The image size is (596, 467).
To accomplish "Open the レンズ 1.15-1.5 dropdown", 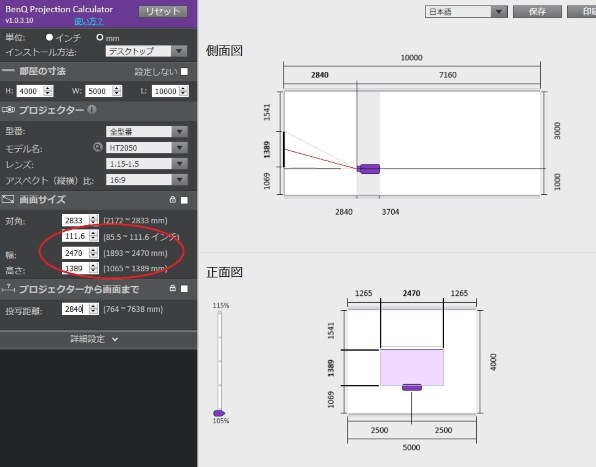I will coord(146,164).
